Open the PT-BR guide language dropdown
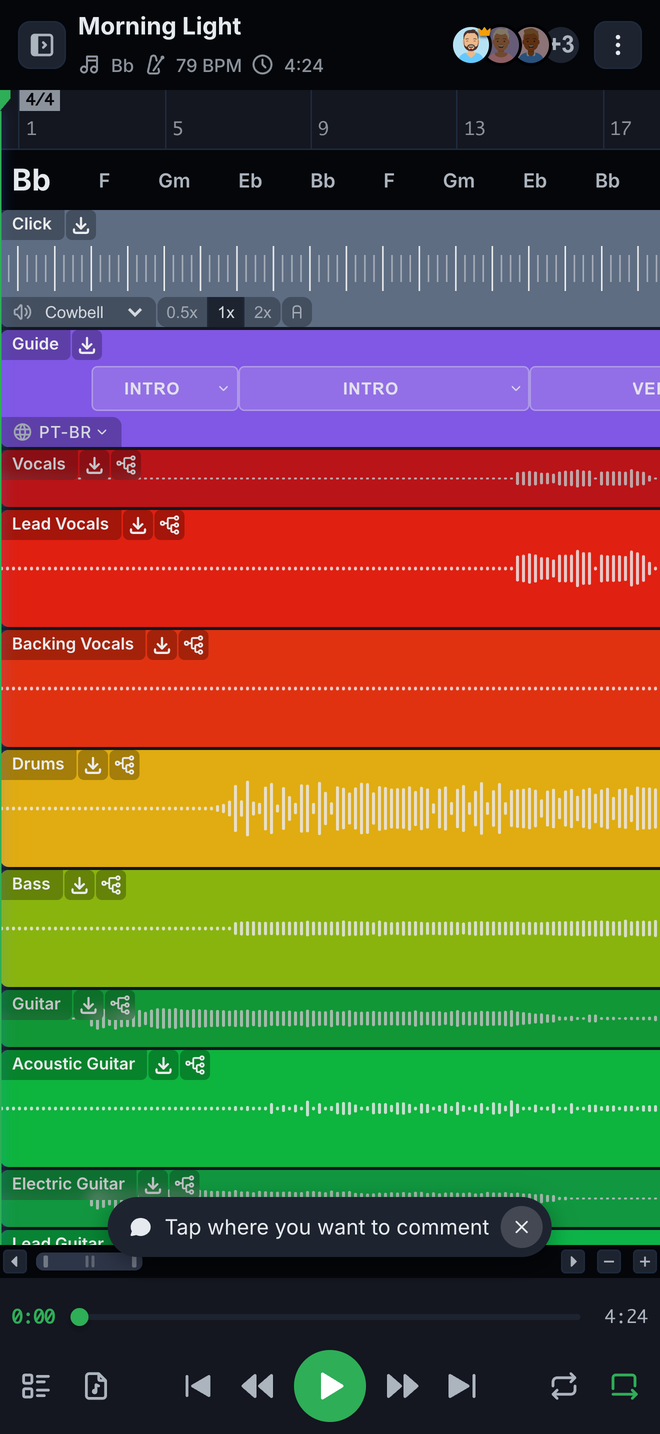The height and width of the screenshot is (1434, 660). pyautogui.click(x=62, y=433)
